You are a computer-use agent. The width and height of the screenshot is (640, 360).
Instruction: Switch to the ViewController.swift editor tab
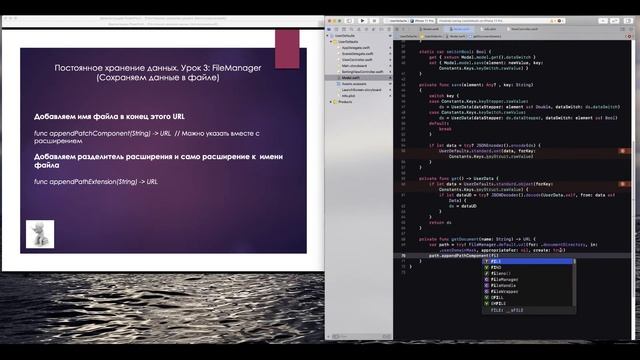pos(522,29)
